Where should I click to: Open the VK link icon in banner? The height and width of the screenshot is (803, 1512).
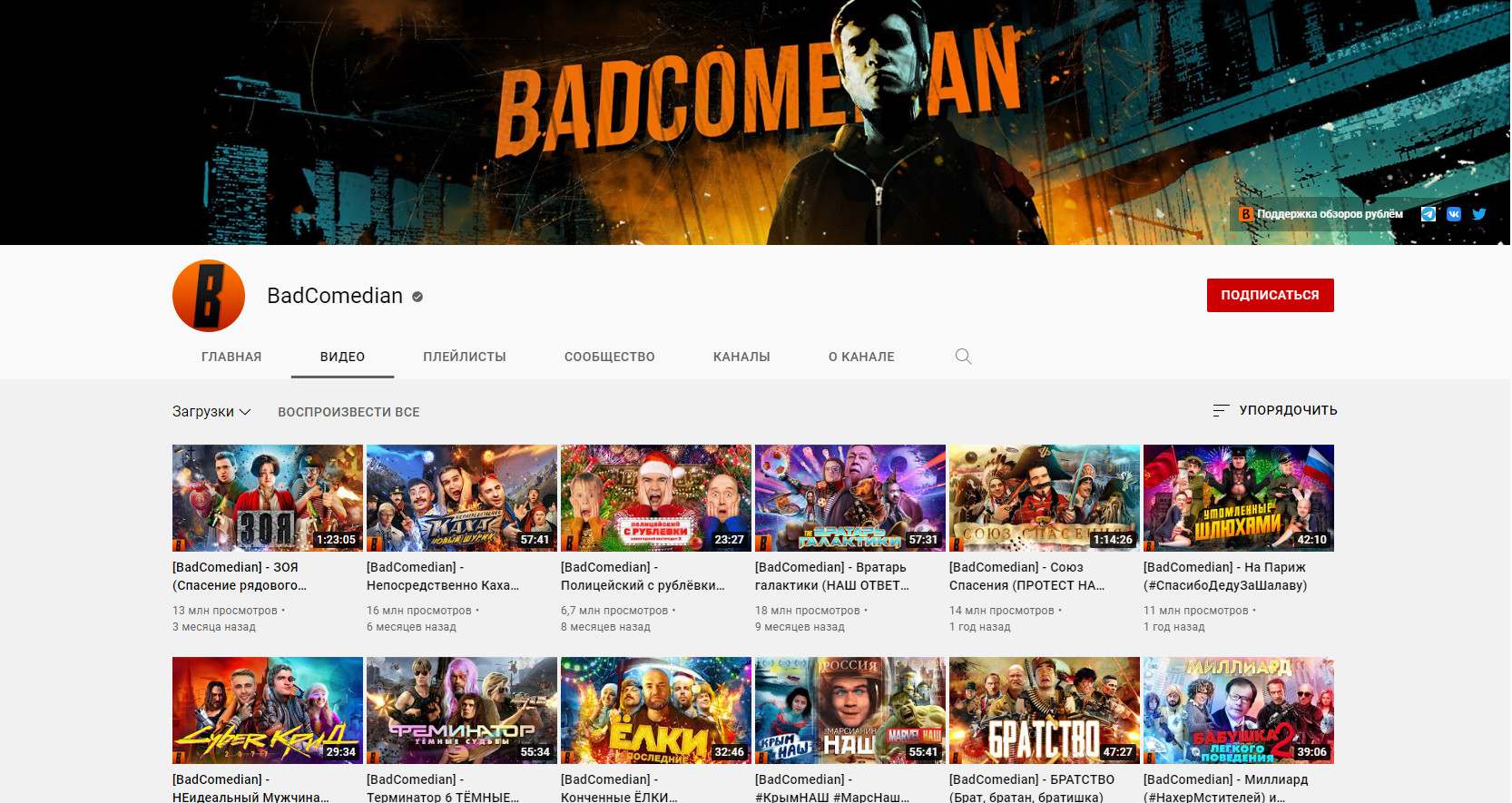coord(1454,214)
